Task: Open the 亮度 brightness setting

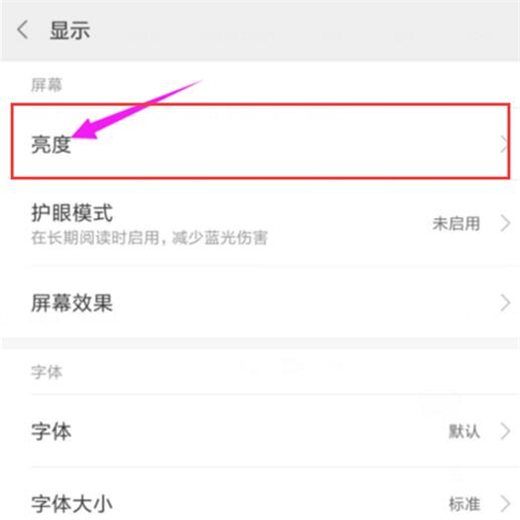Action: tap(260, 144)
